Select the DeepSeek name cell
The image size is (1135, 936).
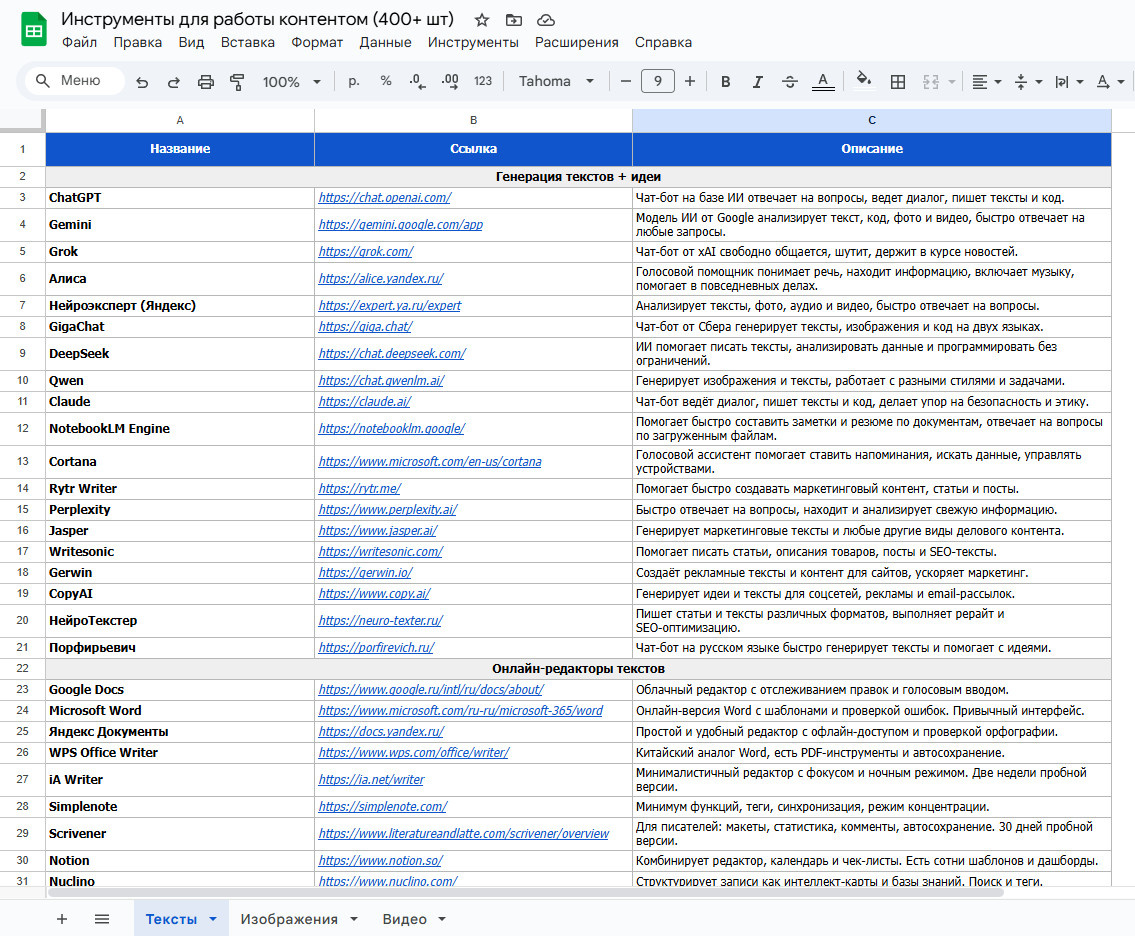tap(180, 353)
